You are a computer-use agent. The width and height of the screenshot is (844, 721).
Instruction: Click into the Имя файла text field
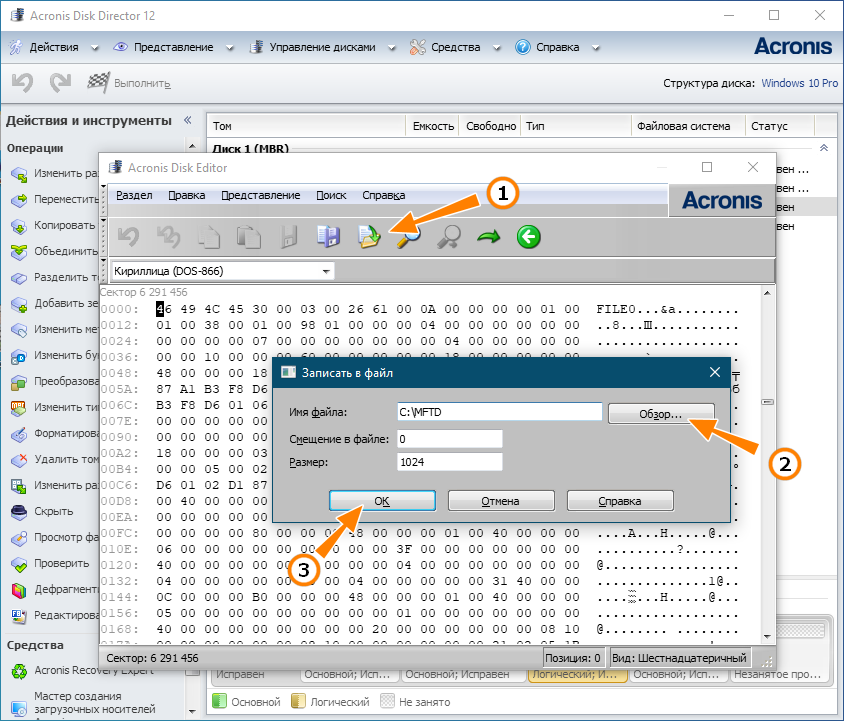click(499, 412)
